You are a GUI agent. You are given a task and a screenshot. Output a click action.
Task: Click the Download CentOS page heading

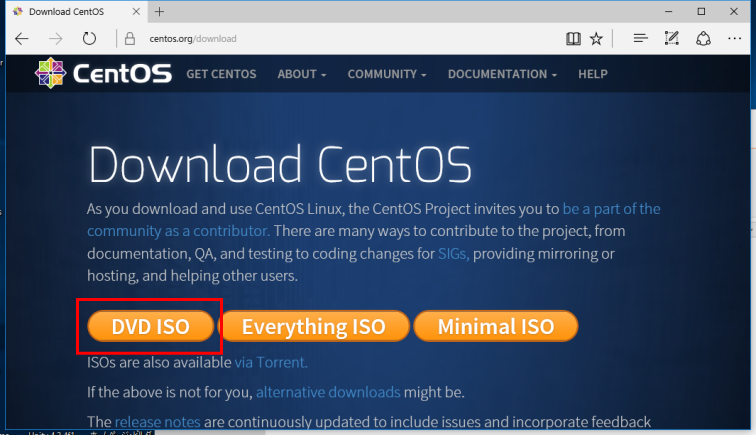280,164
